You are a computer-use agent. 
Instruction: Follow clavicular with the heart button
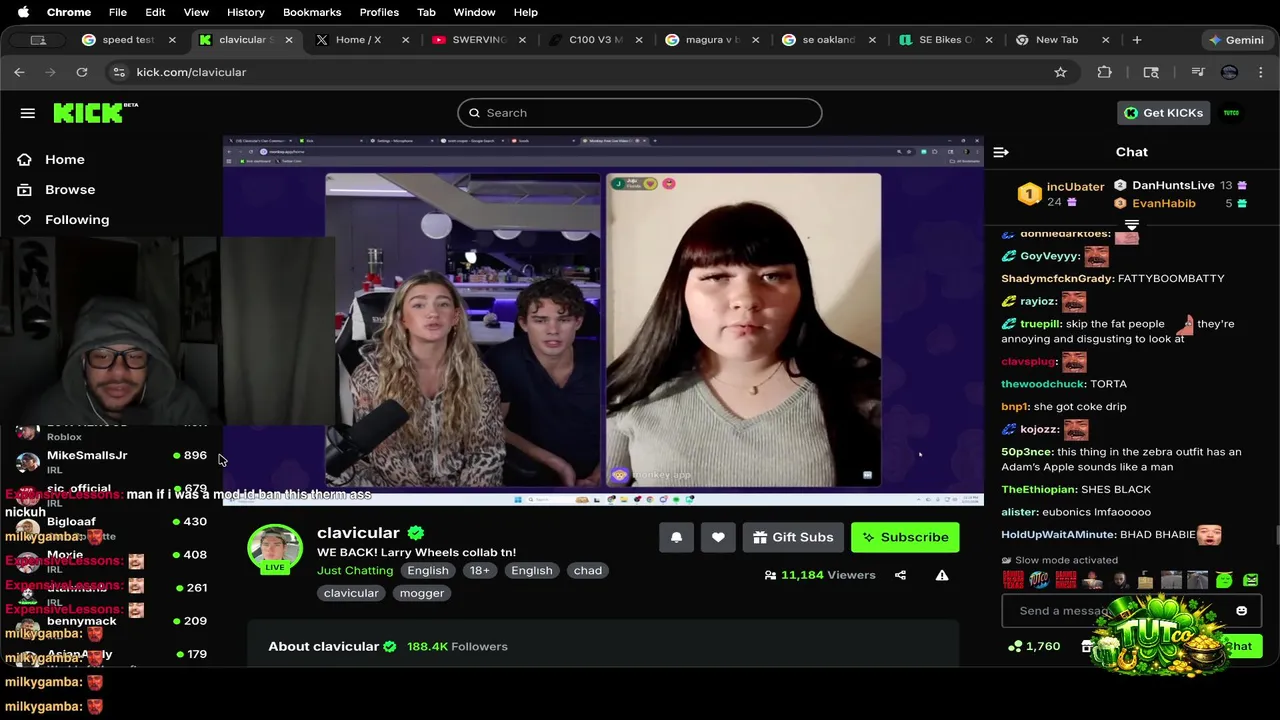[718, 537]
